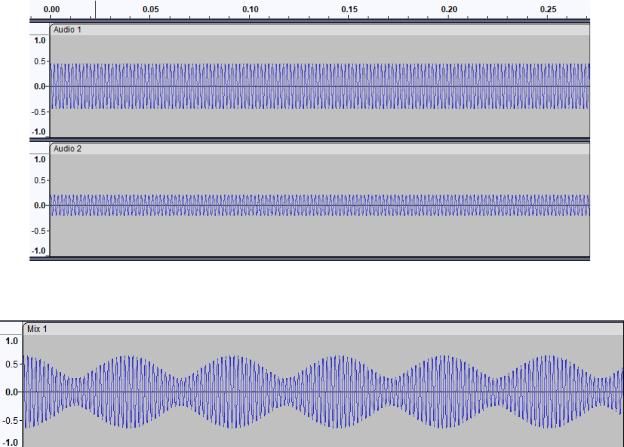Click the 1.0 label on Audio 2 scale

click(x=39, y=159)
